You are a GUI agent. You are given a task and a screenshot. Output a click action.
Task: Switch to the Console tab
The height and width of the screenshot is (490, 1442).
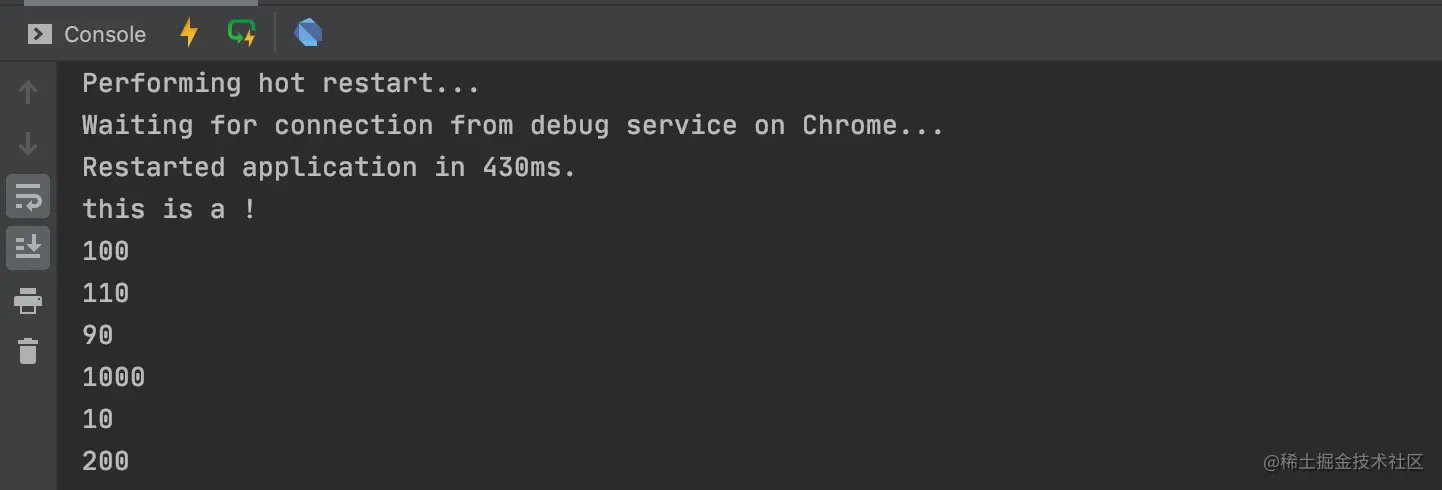pos(88,34)
